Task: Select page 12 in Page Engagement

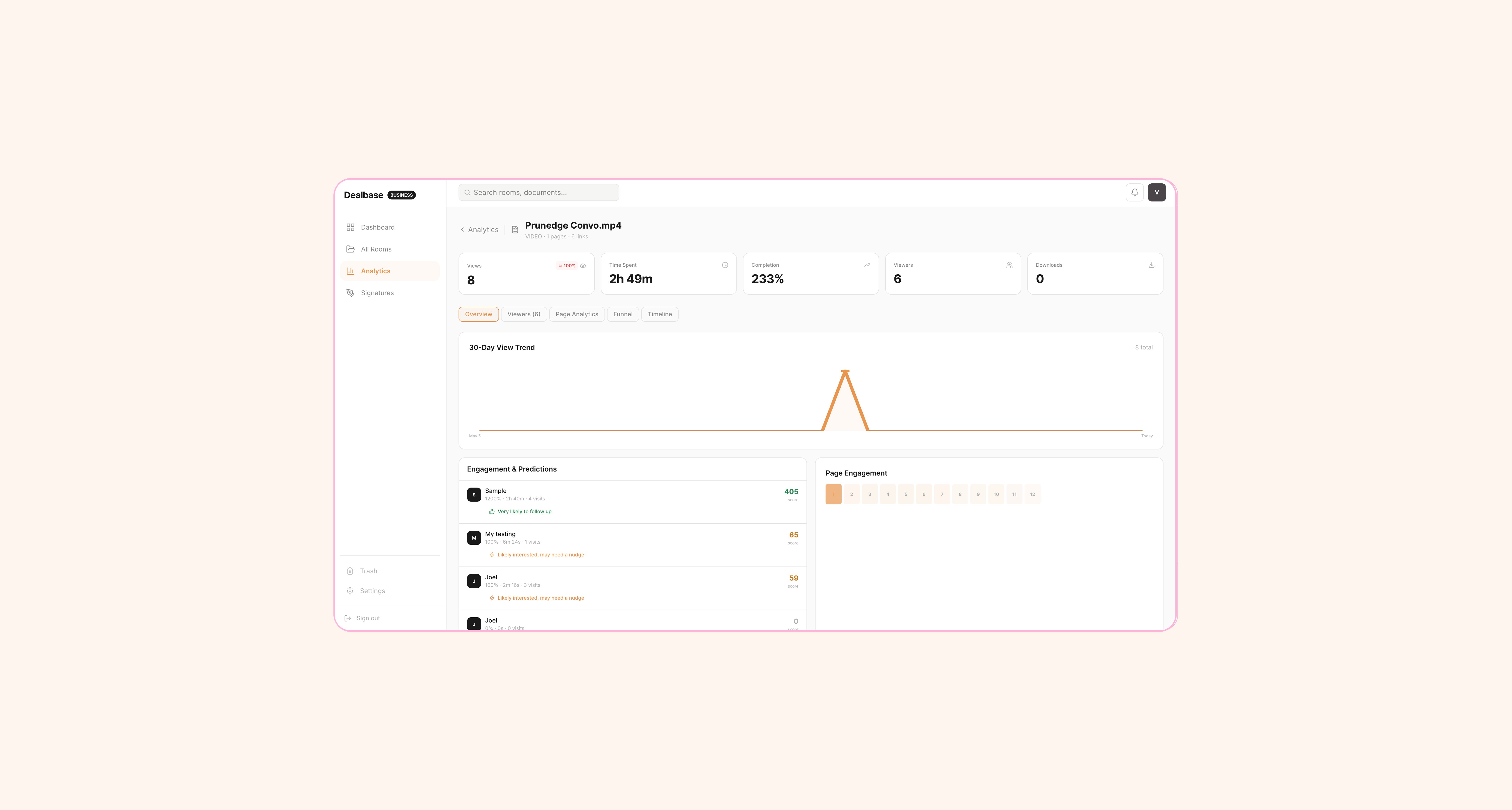Action: pos(1033,494)
